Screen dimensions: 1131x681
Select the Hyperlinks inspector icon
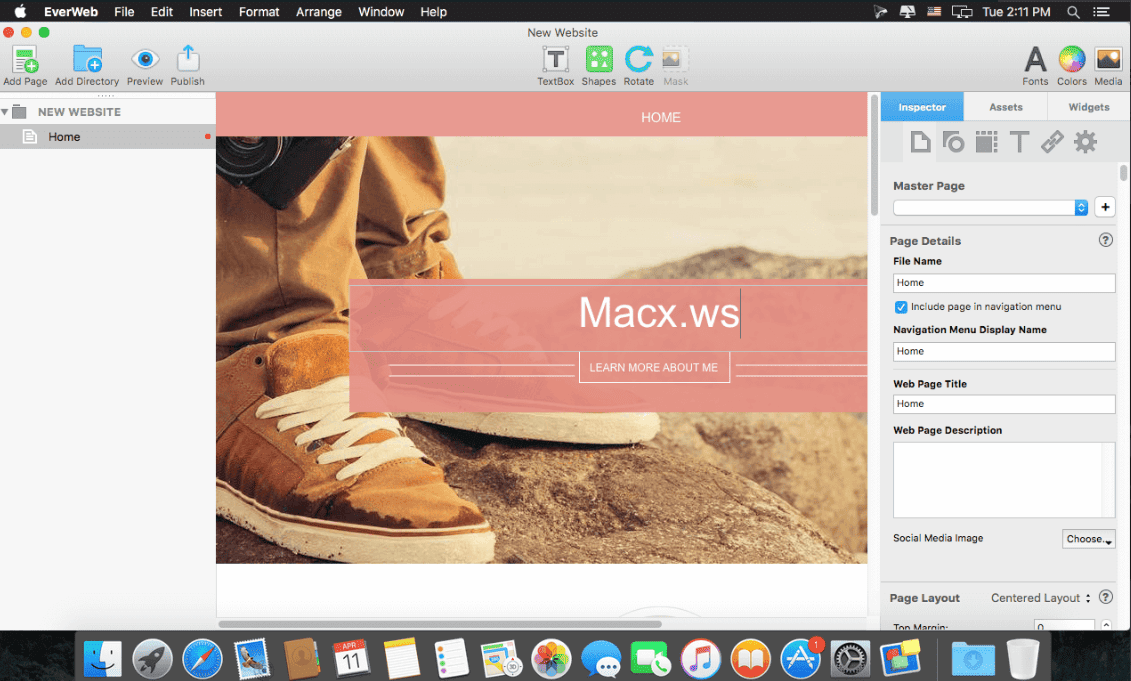click(1052, 142)
